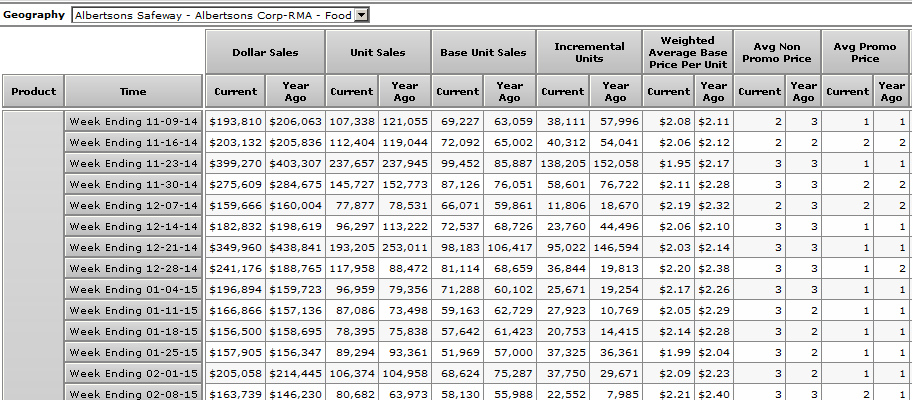Screen dimensions: 912x400
Task: Click the Dollar Sales column header
Action: point(265,52)
